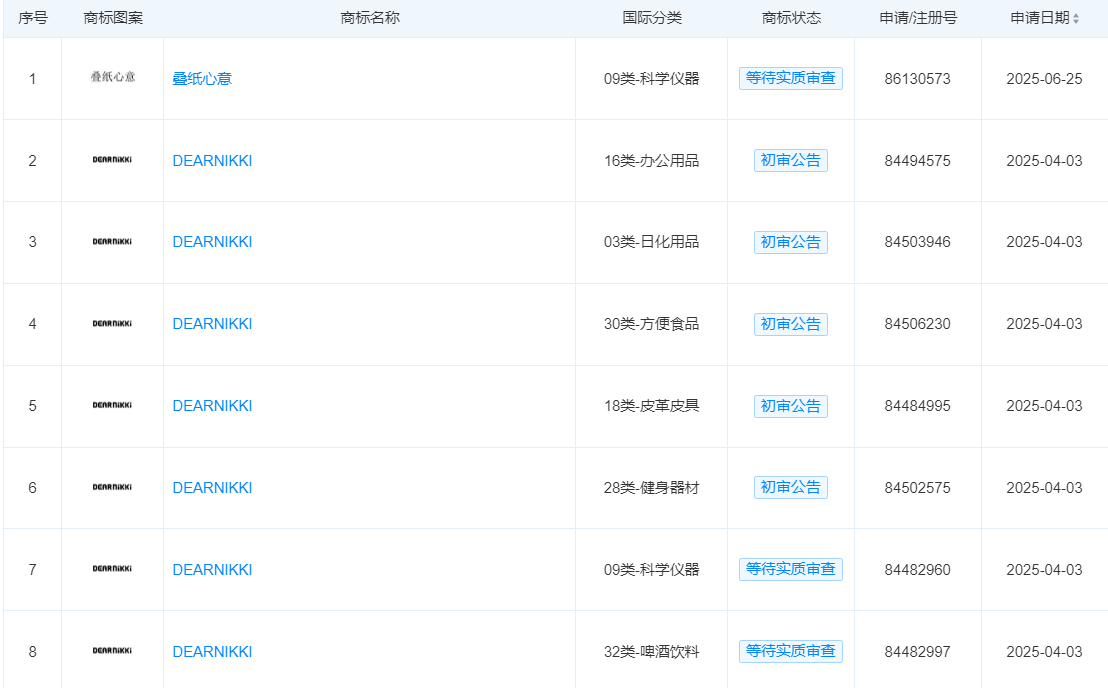
Task: Click the 09类-科学仪器 cell in row 1
Action: pyautogui.click(x=652, y=78)
